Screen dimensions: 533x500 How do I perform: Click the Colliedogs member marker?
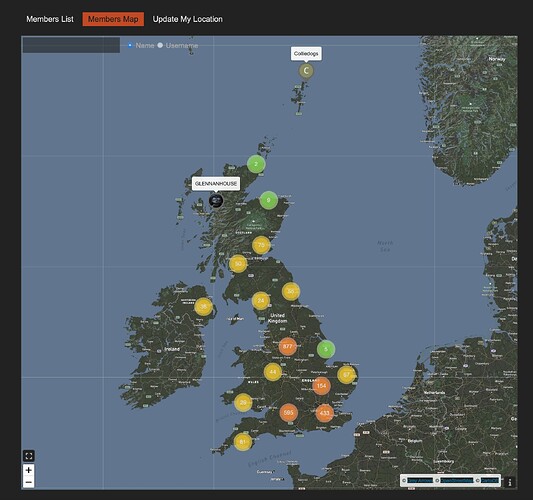(x=306, y=71)
